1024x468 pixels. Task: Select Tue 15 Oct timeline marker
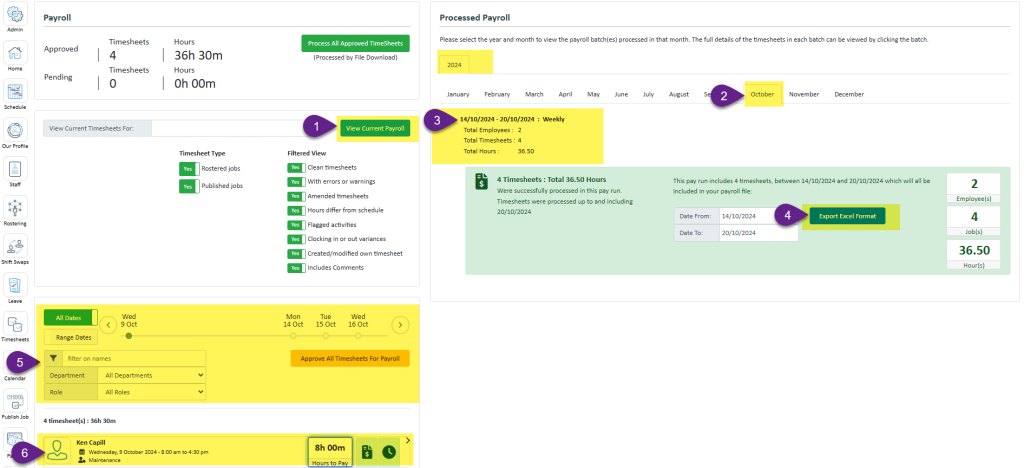pos(325,335)
